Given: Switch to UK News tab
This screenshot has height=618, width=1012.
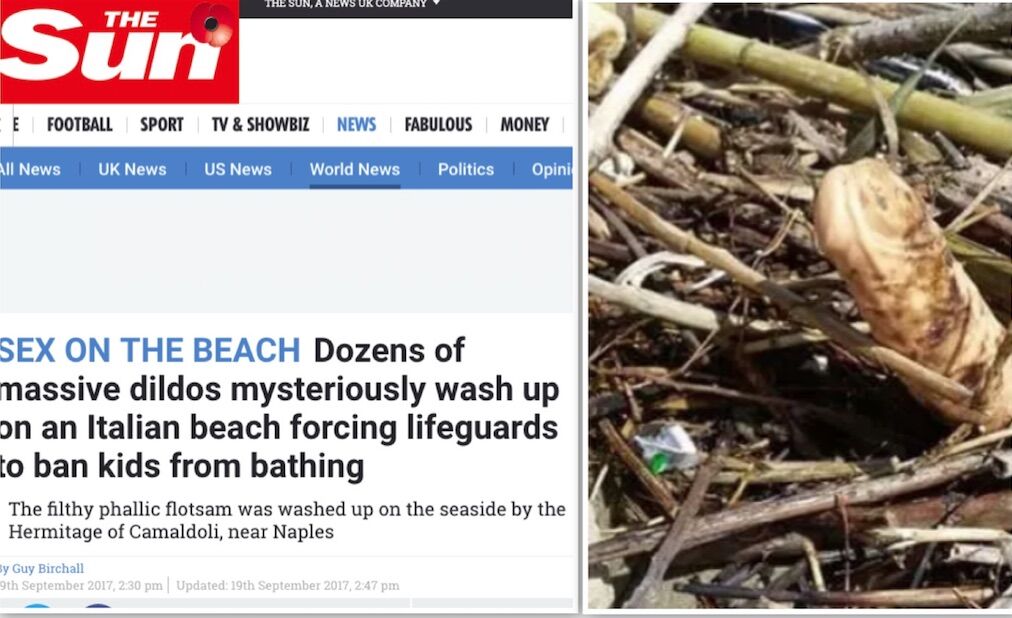Looking at the screenshot, I should (x=132, y=169).
